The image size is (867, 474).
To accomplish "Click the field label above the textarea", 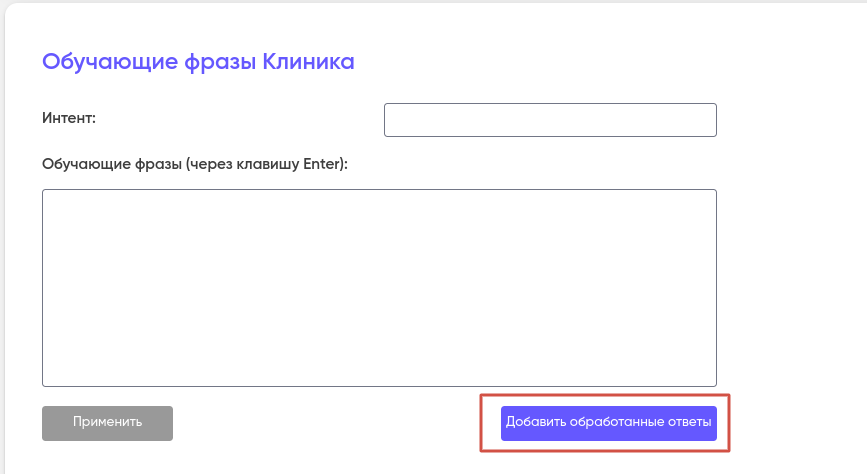I will (x=195, y=164).
